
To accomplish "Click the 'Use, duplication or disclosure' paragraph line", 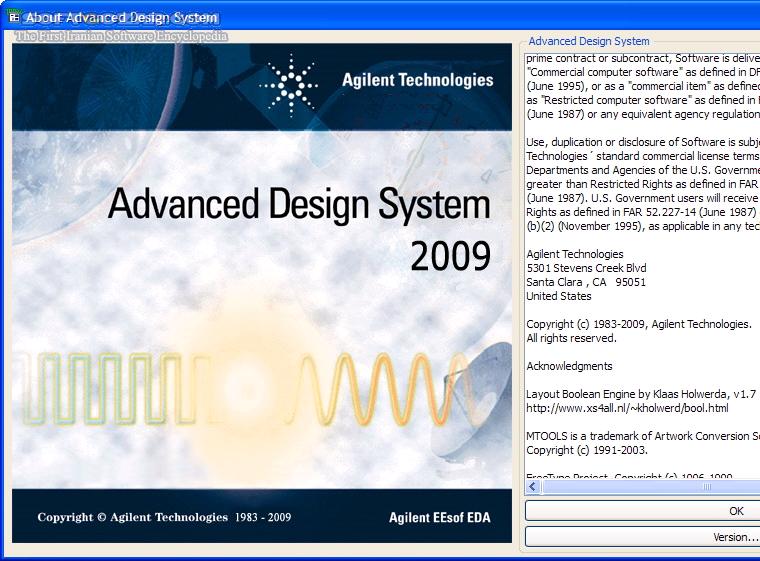I will click(x=643, y=142).
